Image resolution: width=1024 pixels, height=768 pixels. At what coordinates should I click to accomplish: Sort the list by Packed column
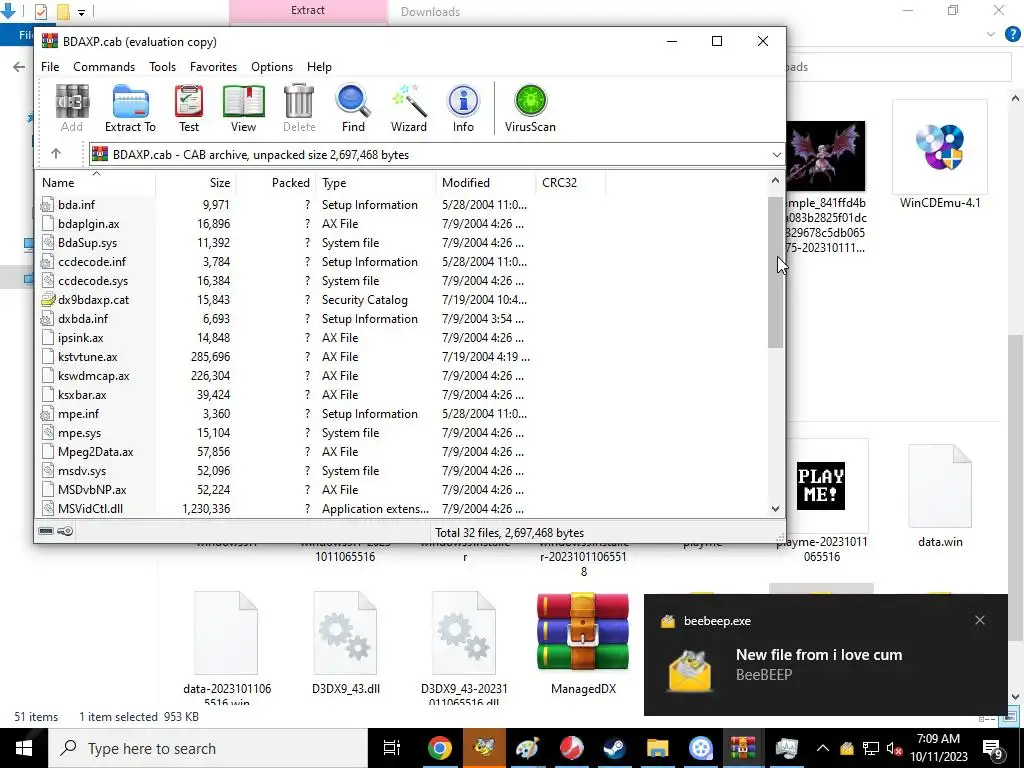point(276,183)
